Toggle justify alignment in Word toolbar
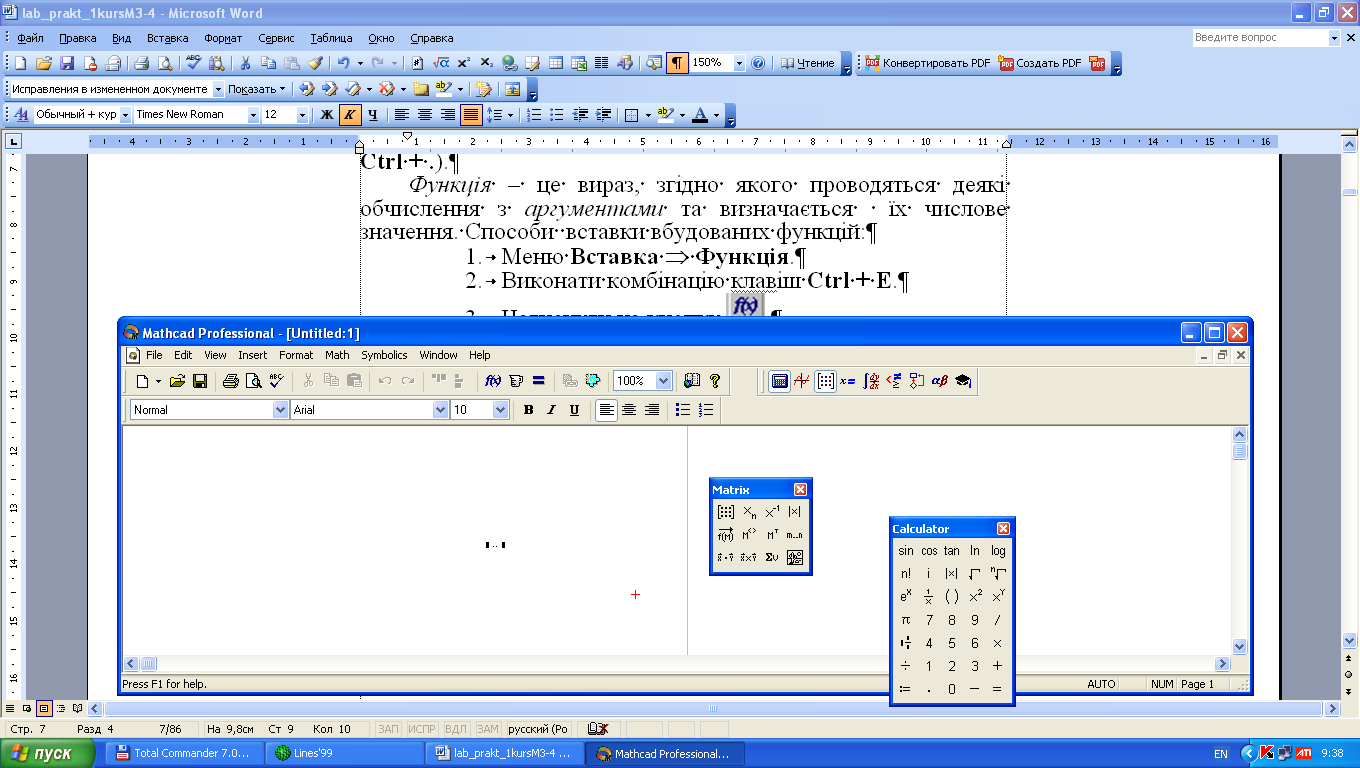The image size is (1360, 768). point(471,115)
